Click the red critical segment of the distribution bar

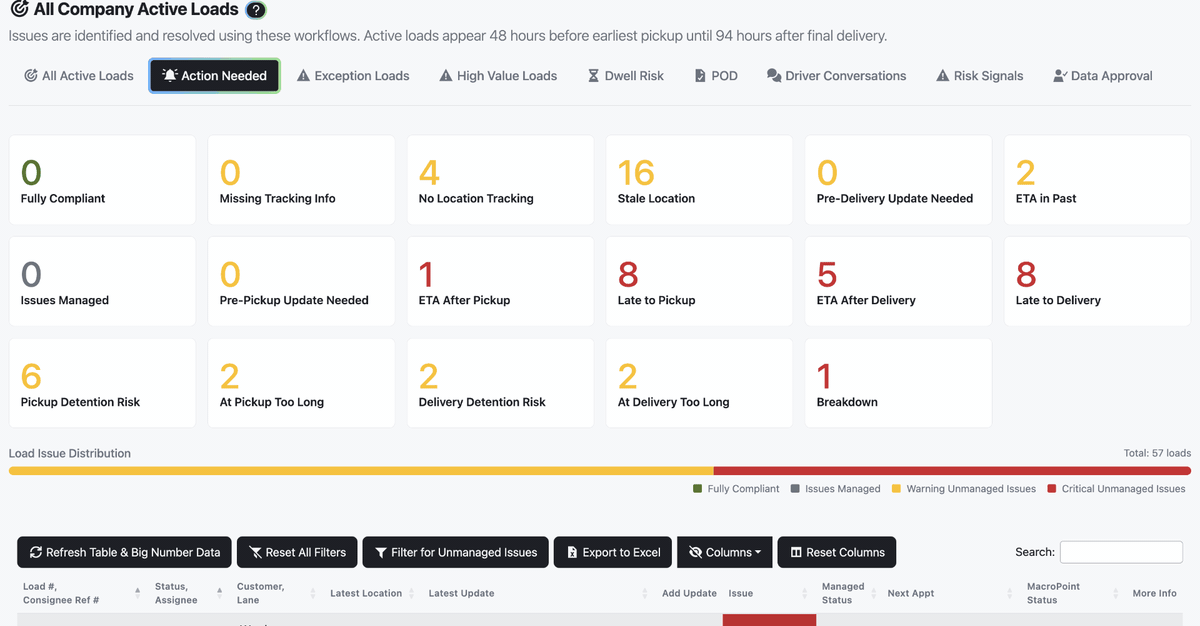[952, 471]
